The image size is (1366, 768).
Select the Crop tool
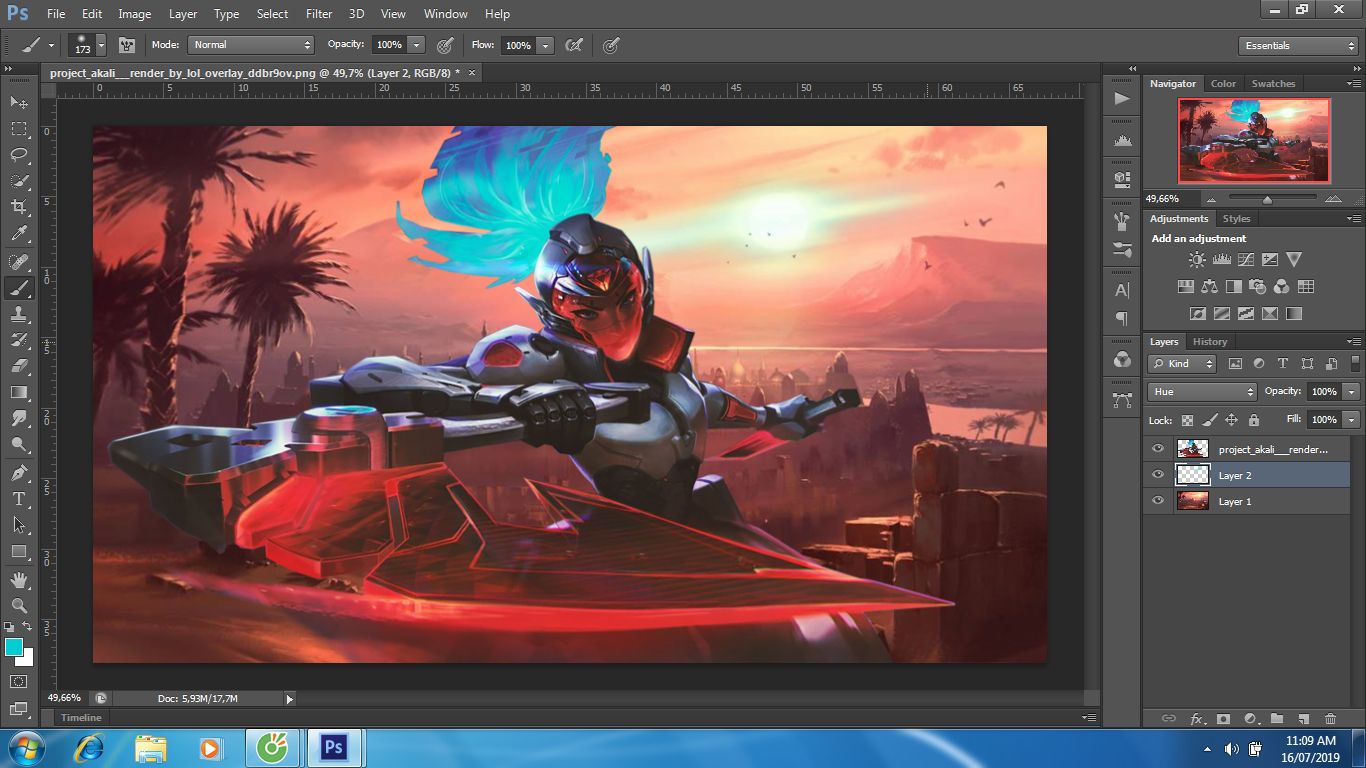pyautogui.click(x=19, y=207)
